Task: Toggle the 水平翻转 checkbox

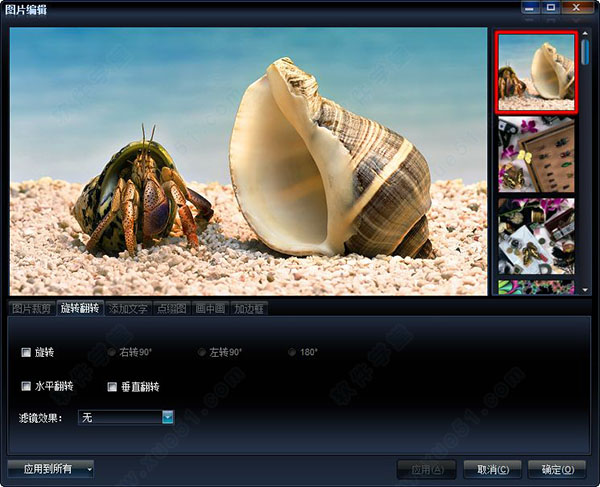Action: 26,386
